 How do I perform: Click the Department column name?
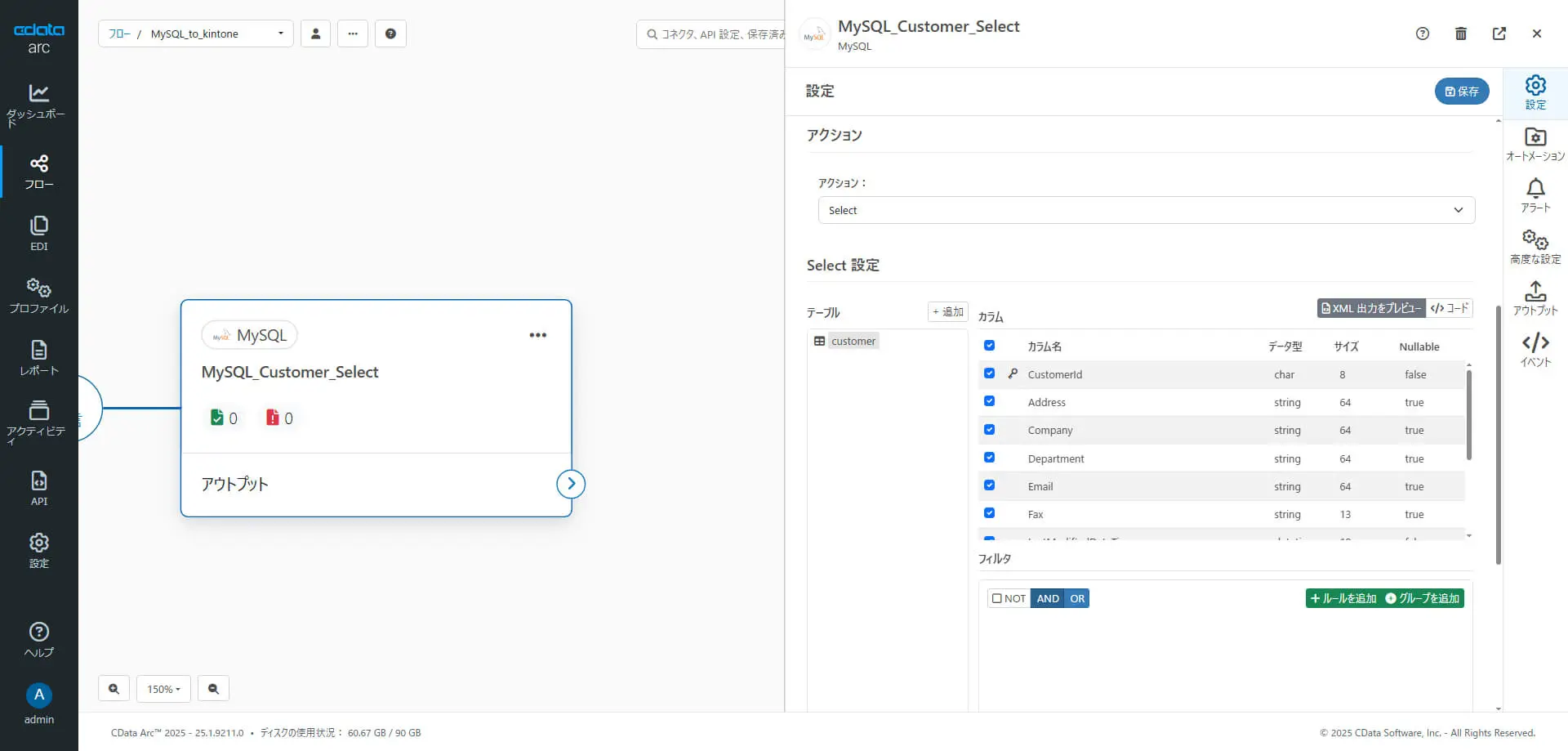point(1056,458)
